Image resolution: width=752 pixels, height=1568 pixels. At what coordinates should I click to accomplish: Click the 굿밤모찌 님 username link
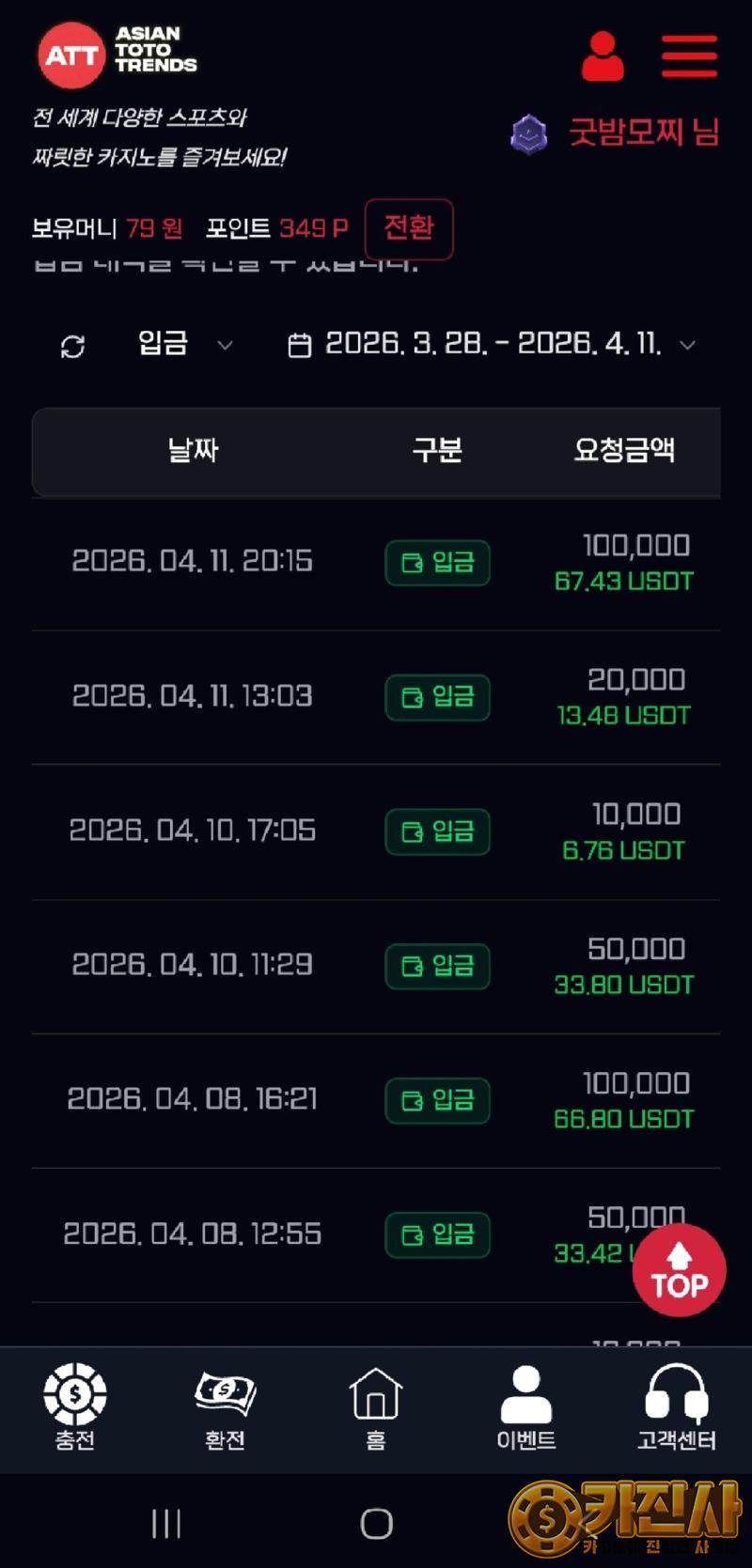[x=644, y=132]
